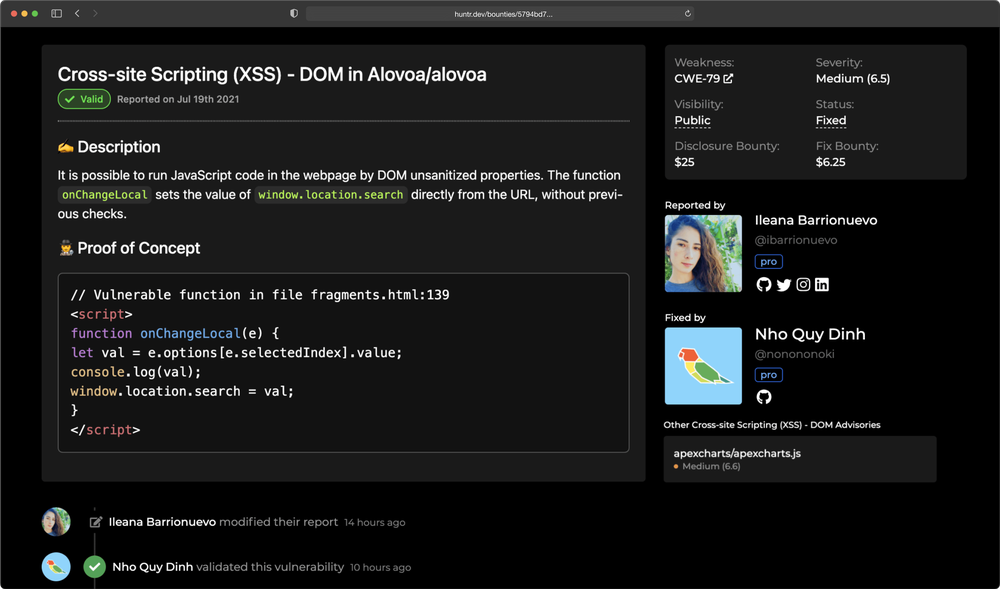
Task: Open Ileana's Instagram profile icon
Action: coord(803,284)
